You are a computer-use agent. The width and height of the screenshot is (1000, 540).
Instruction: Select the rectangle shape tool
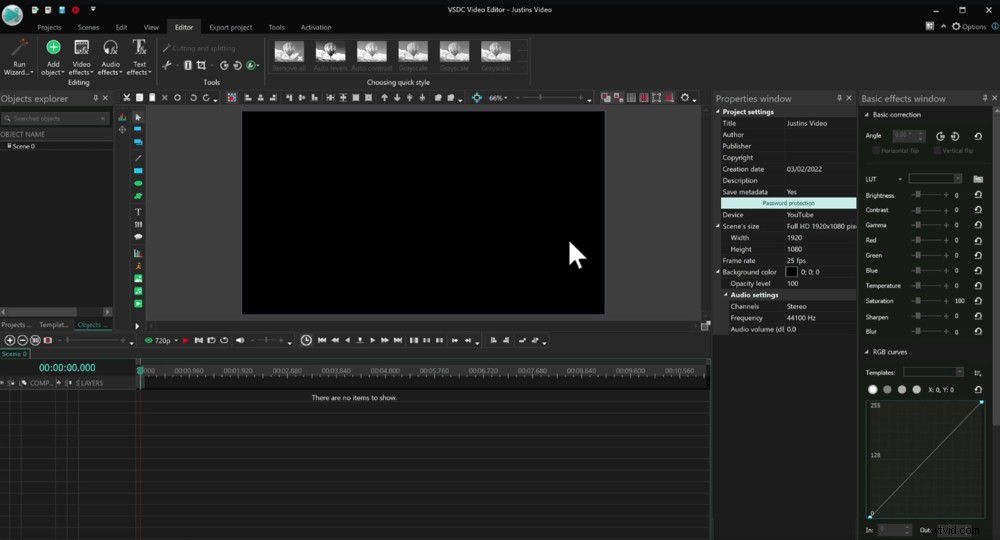(138, 171)
